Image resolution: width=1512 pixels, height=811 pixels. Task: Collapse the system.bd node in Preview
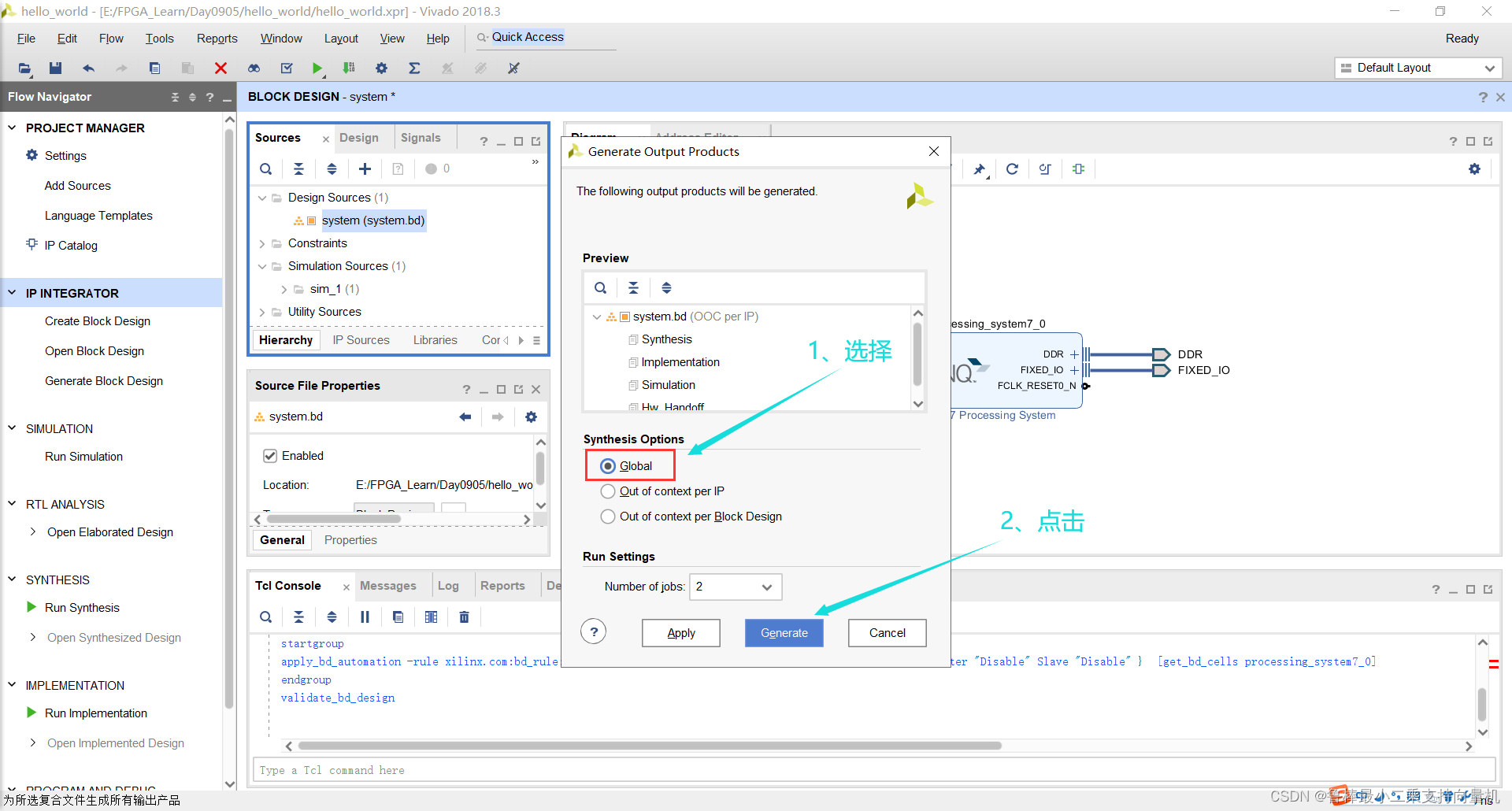click(x=597, y=317)
